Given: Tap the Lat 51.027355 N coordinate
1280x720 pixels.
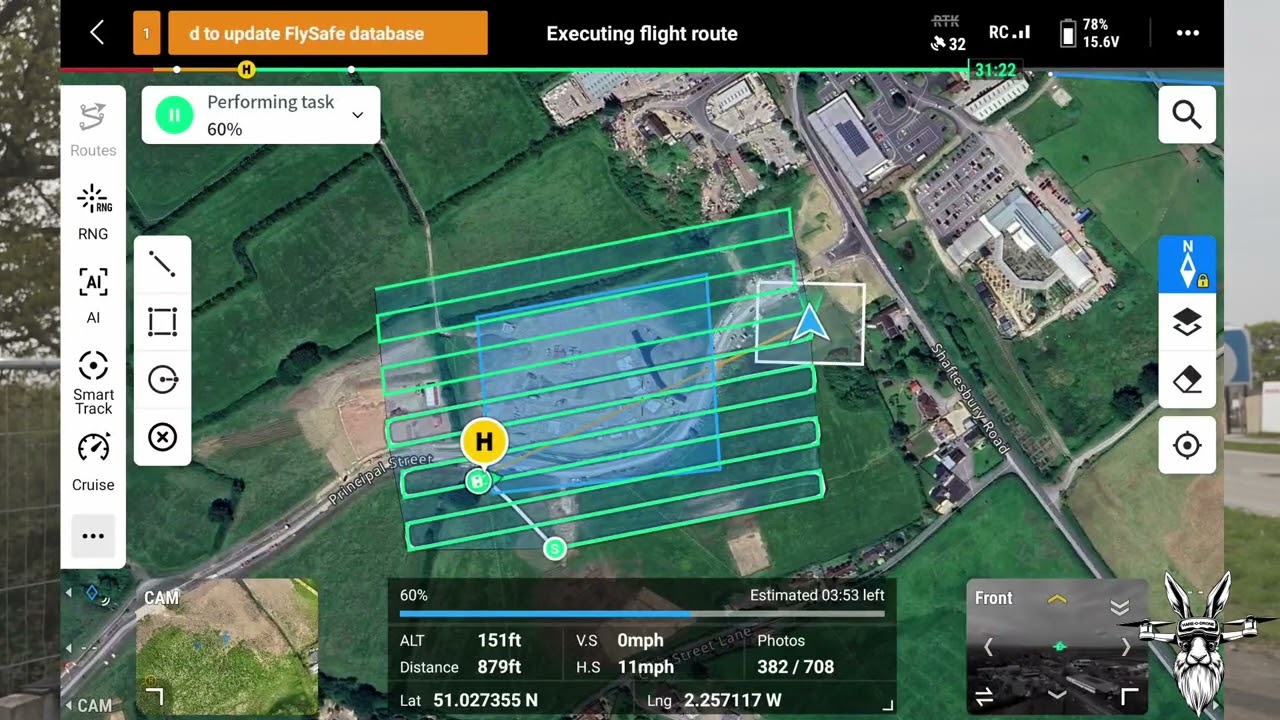Looking at the screenshot, I should pyautogui.click(x=468, y=700).
